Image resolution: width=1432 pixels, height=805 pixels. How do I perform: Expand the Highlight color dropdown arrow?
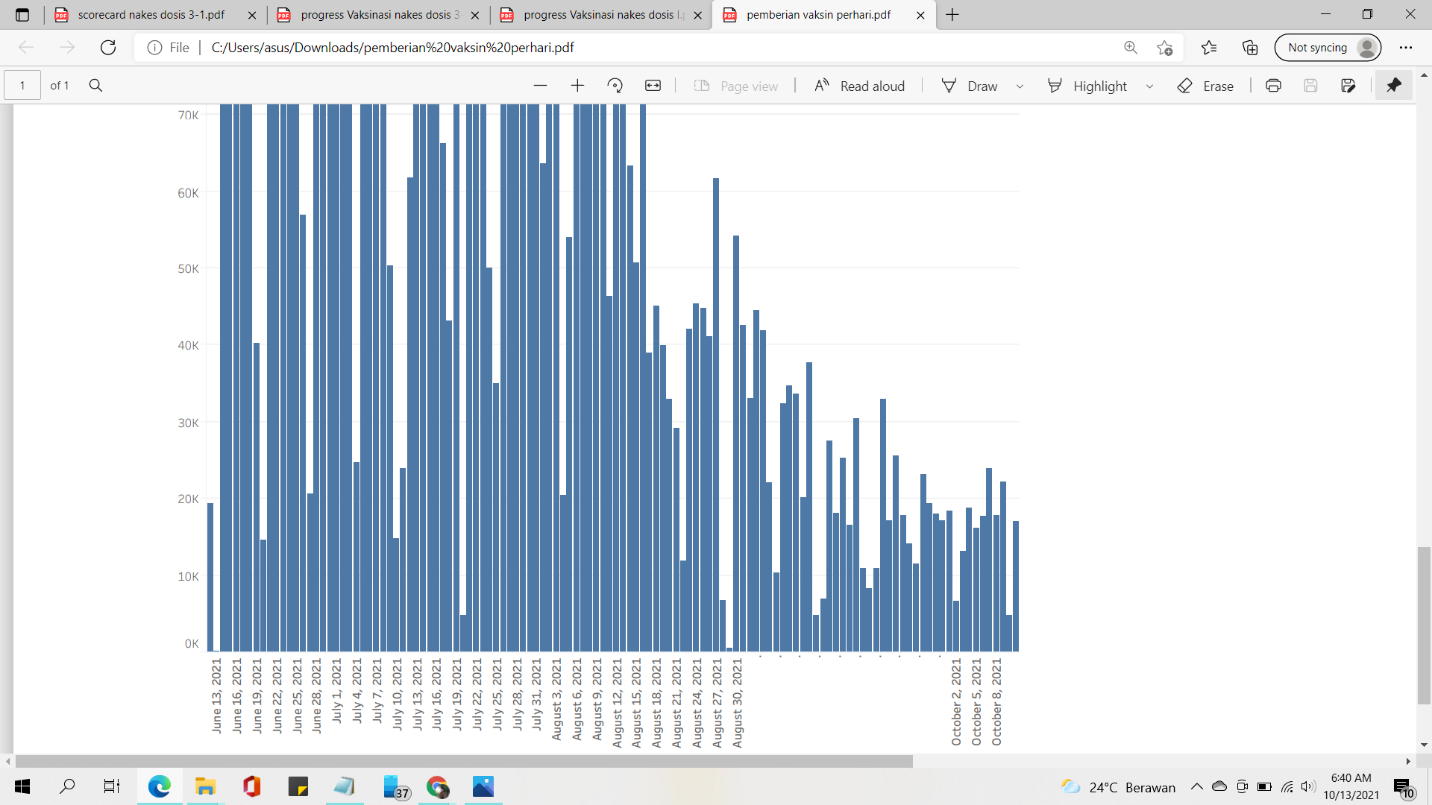click(x=1149, y=87)
